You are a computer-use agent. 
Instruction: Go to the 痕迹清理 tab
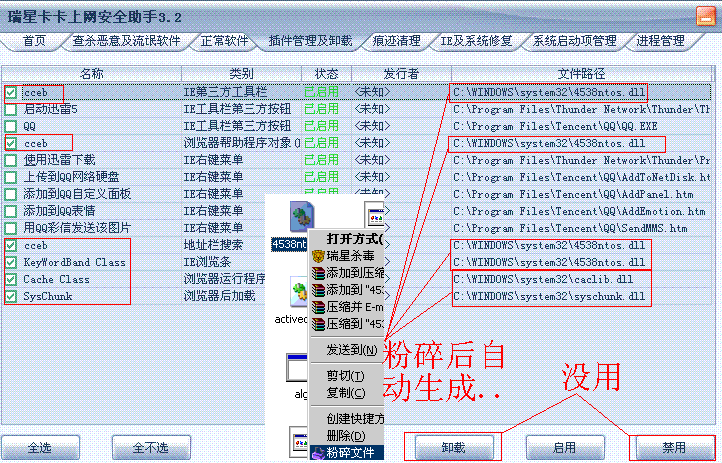pos(396,41)
